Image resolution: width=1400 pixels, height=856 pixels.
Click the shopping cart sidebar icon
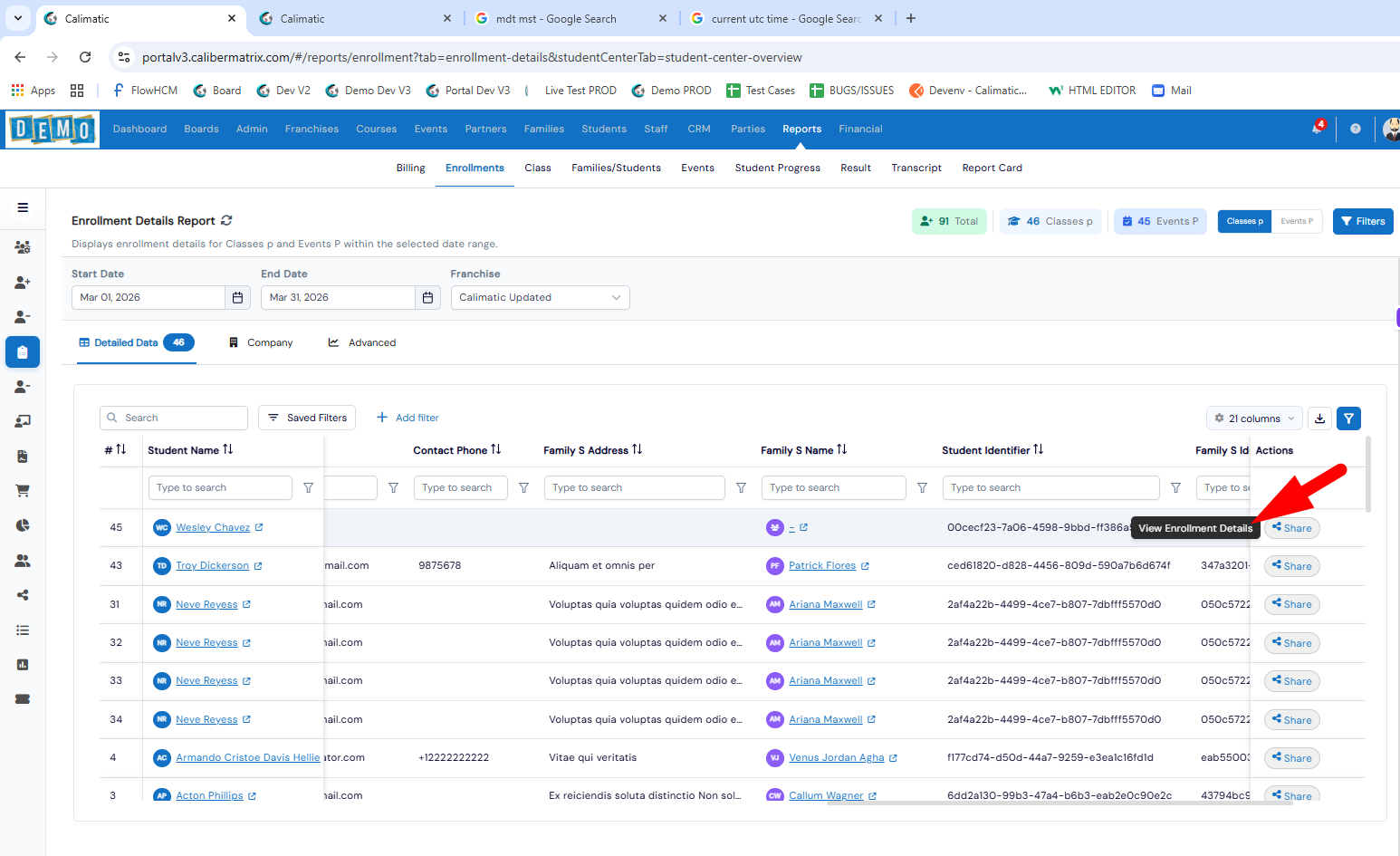click(23, 490)
